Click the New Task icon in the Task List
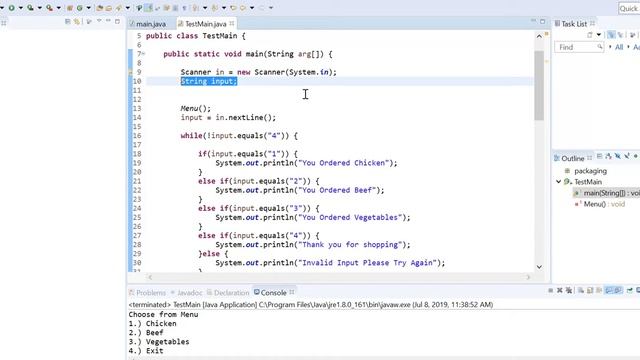The image size is (640, 360). 590,35
